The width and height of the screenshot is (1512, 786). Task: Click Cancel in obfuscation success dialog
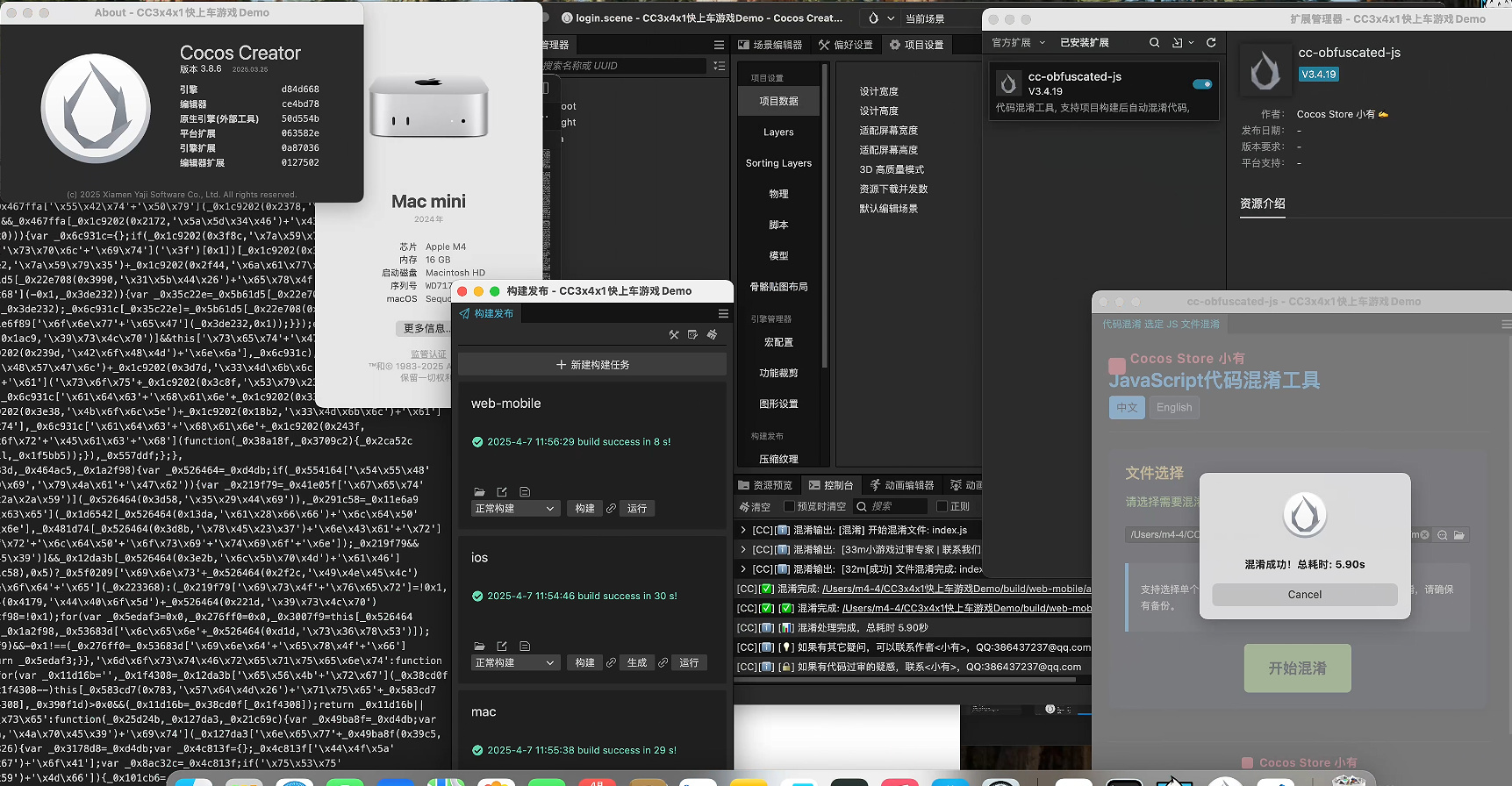pyautogui.click(x=1305, y=595)
